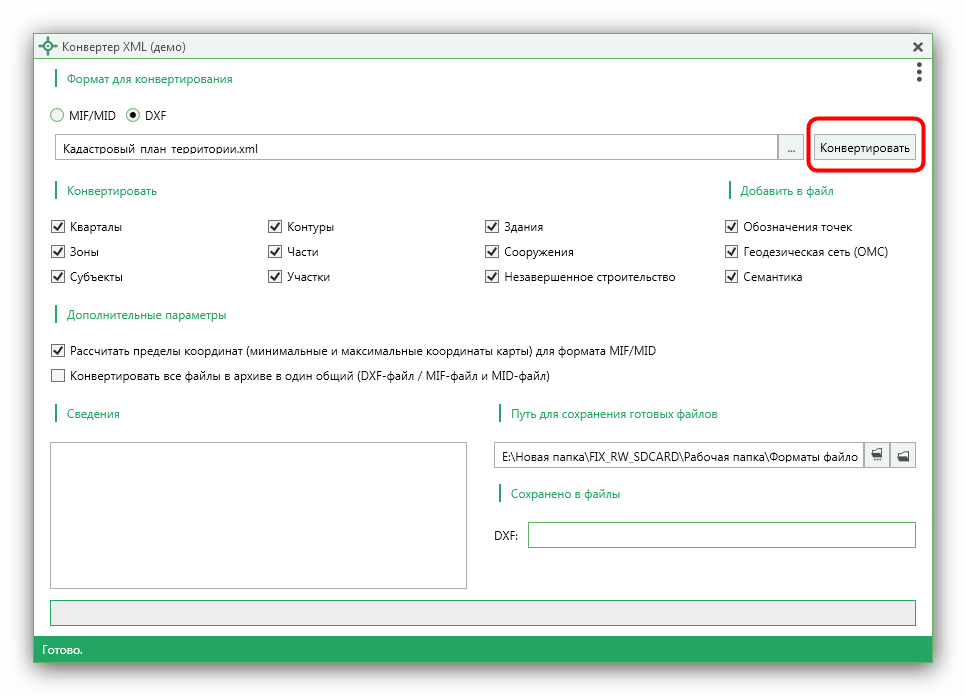This screenshot has height=696, width=966.
Task: Toggle the Сооружения checkbox
Action: pyautogui.click(x=492, y=251)
